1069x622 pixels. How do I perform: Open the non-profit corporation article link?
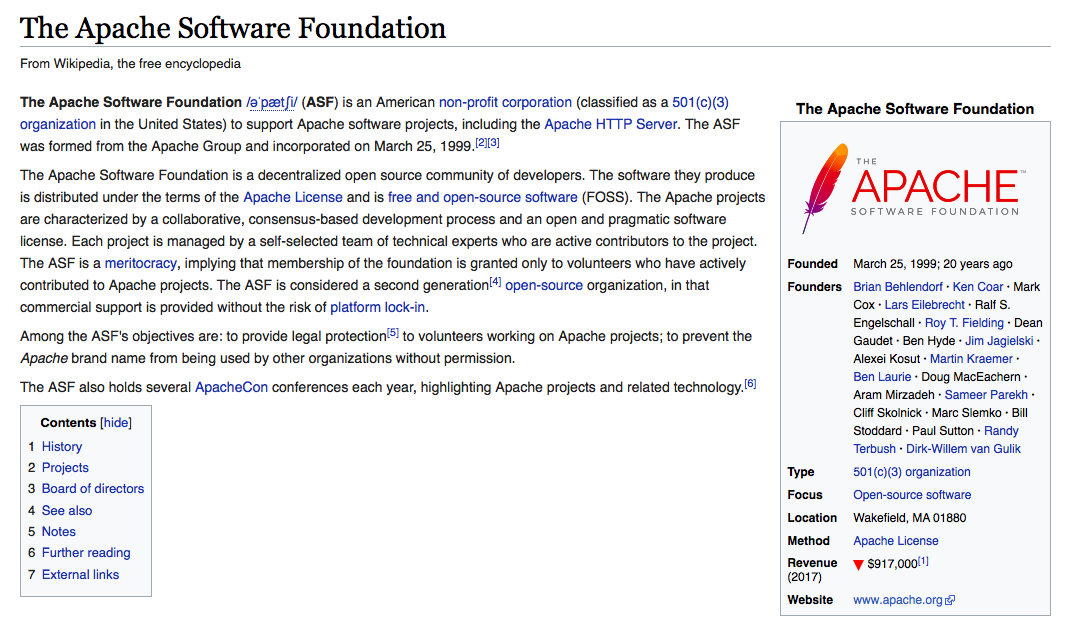click(505, 102)
